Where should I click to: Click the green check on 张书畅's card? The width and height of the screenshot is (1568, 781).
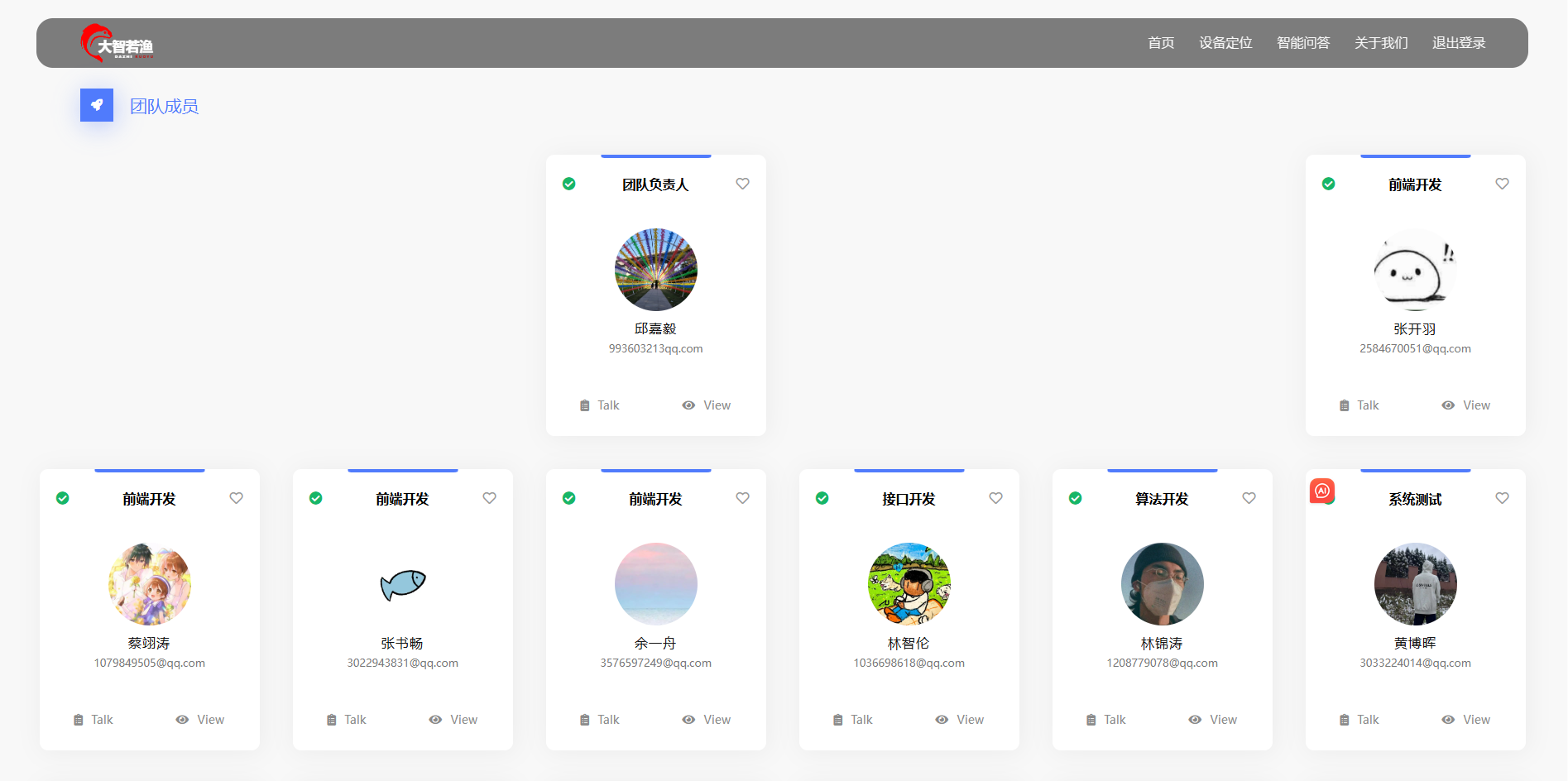point(316,498)
